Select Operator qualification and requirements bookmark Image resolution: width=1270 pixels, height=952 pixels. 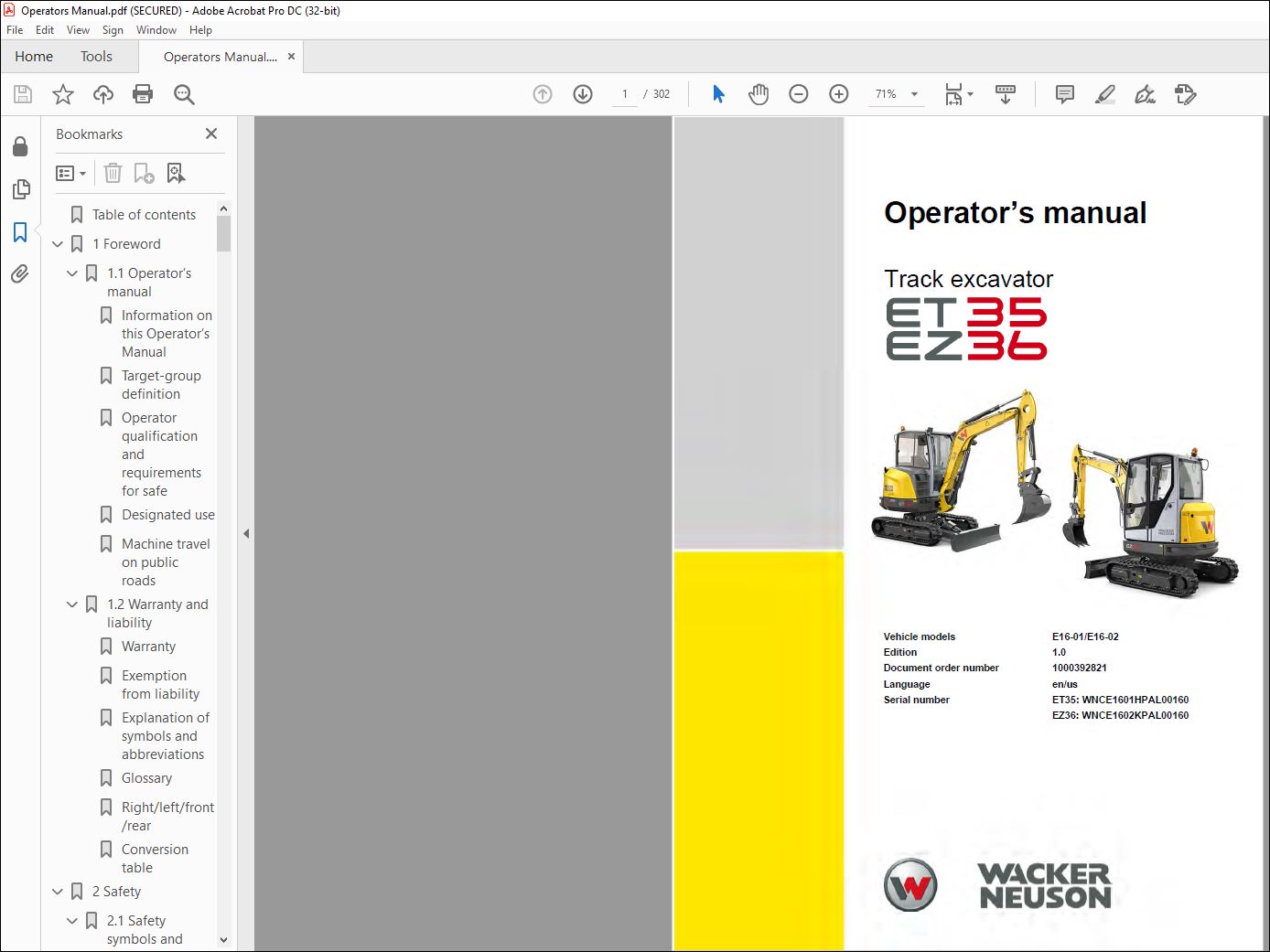tap(161, 455)
